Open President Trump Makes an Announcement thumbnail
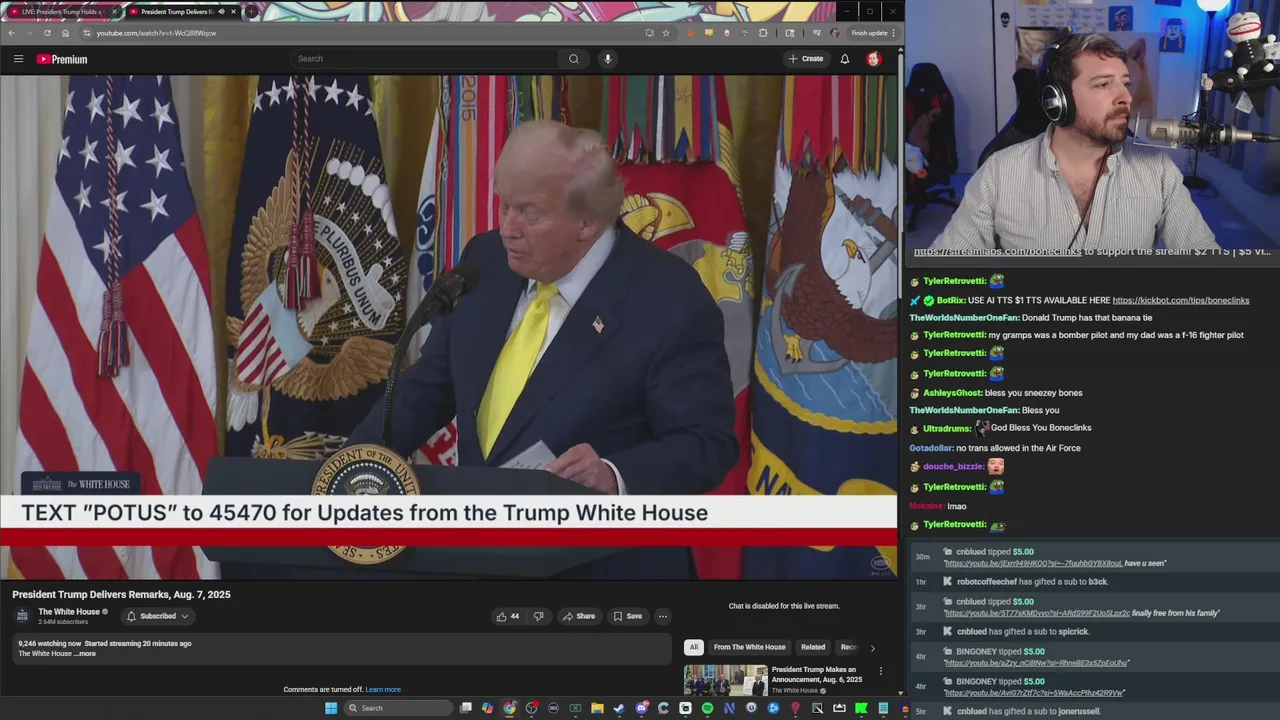Screen dimensions: 1280x720 [725, 679]
